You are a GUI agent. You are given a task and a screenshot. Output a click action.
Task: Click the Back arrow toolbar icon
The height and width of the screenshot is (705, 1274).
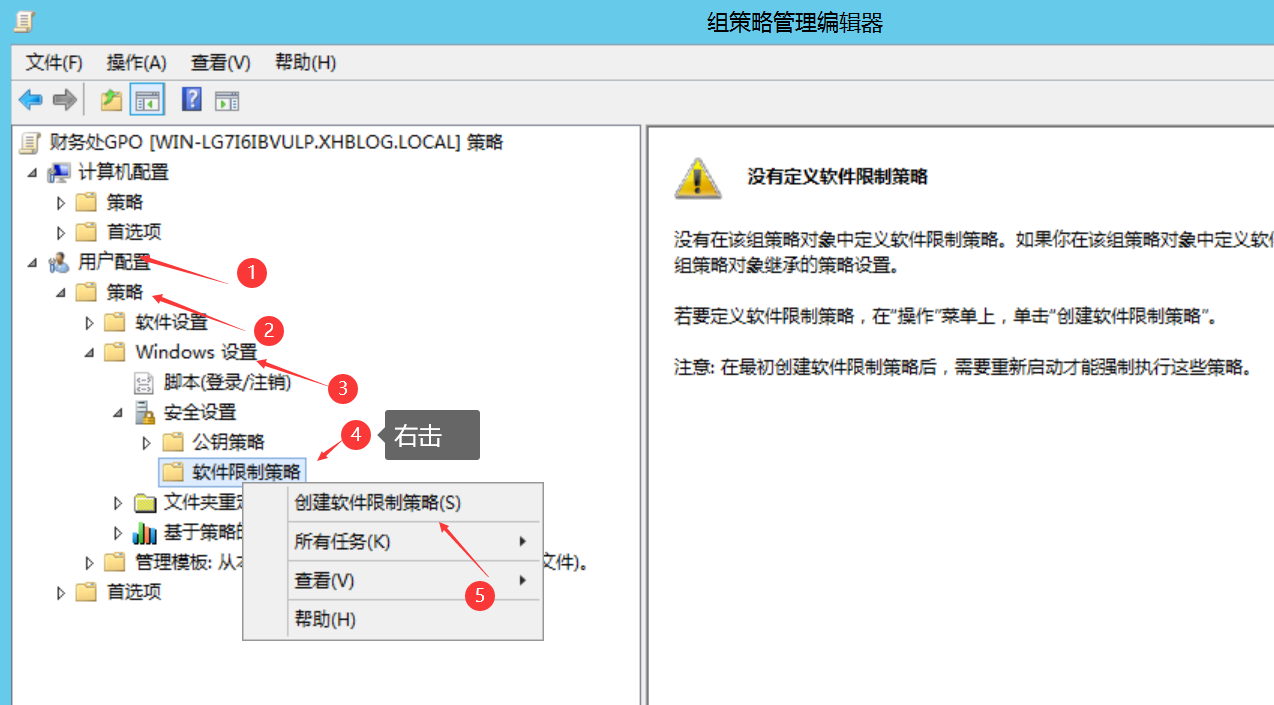31,100
